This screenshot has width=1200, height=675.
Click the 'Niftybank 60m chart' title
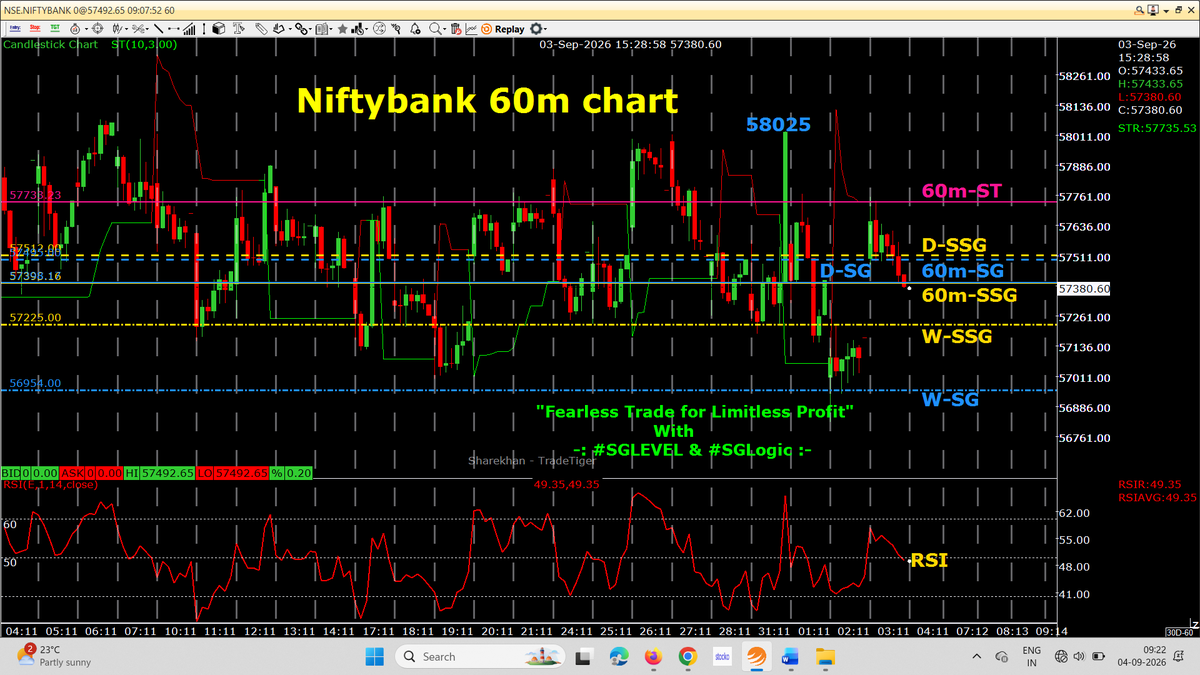click(487, 101)
